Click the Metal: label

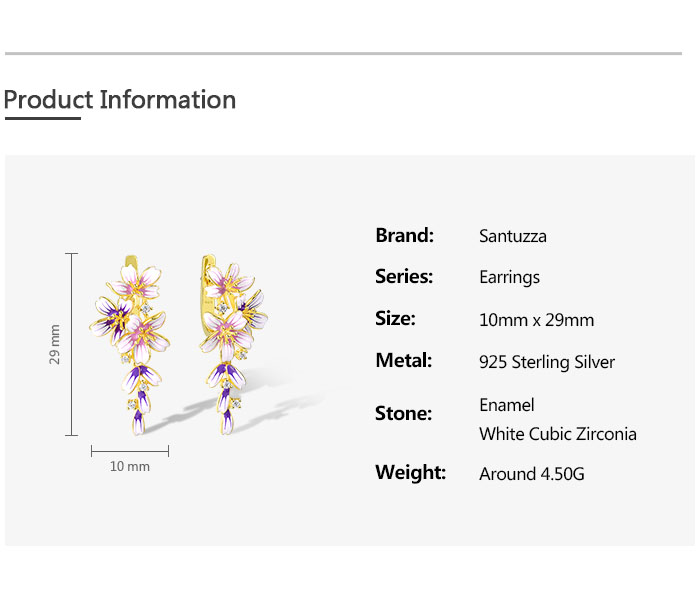[x=404, y=360]
